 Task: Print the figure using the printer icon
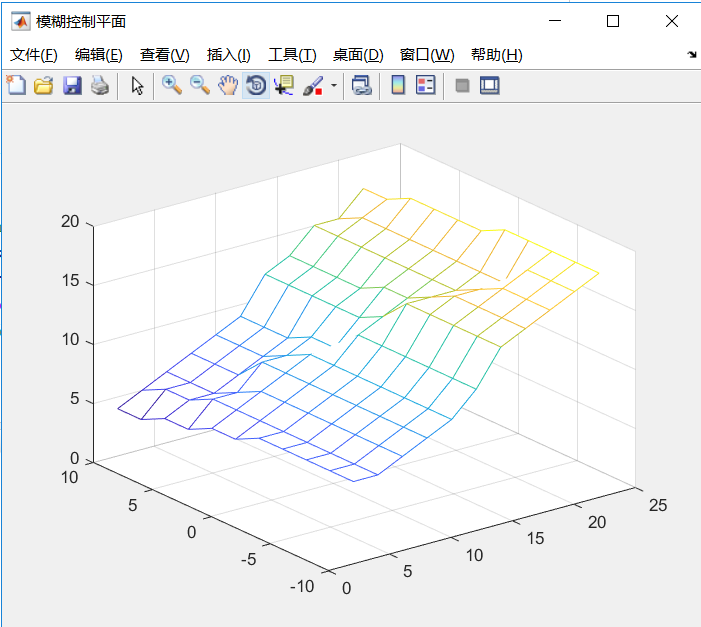[100, 85]
